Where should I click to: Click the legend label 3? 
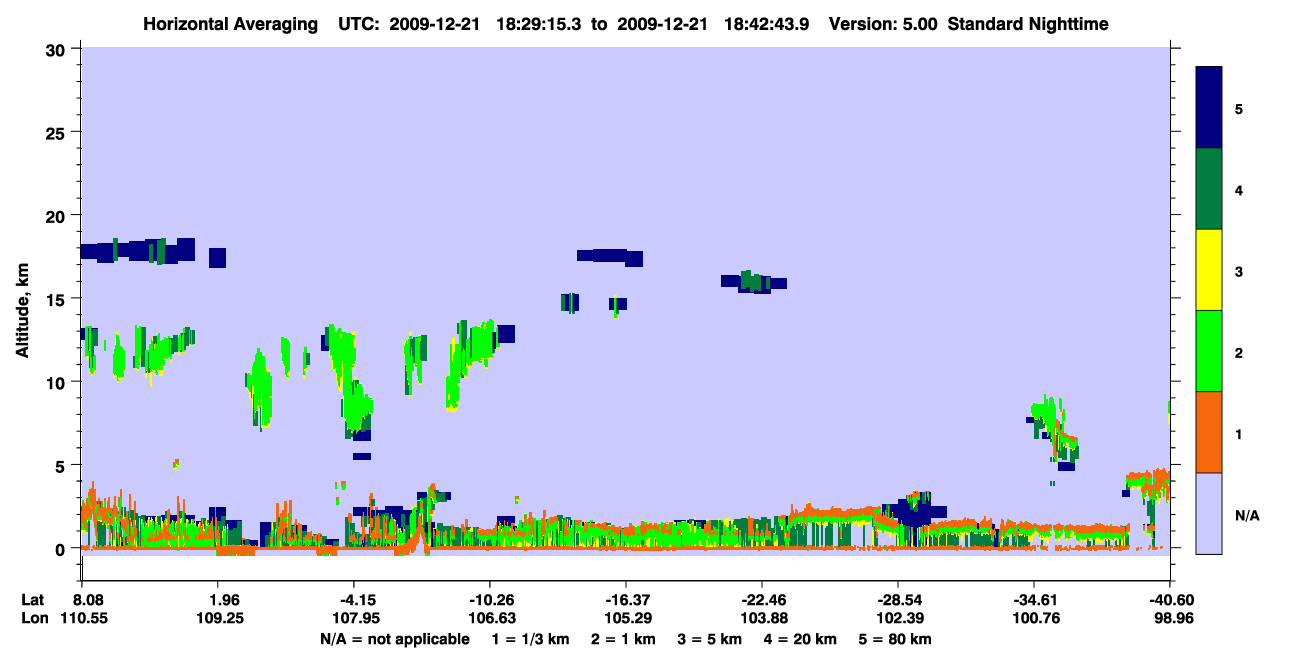coord(1239,271)
